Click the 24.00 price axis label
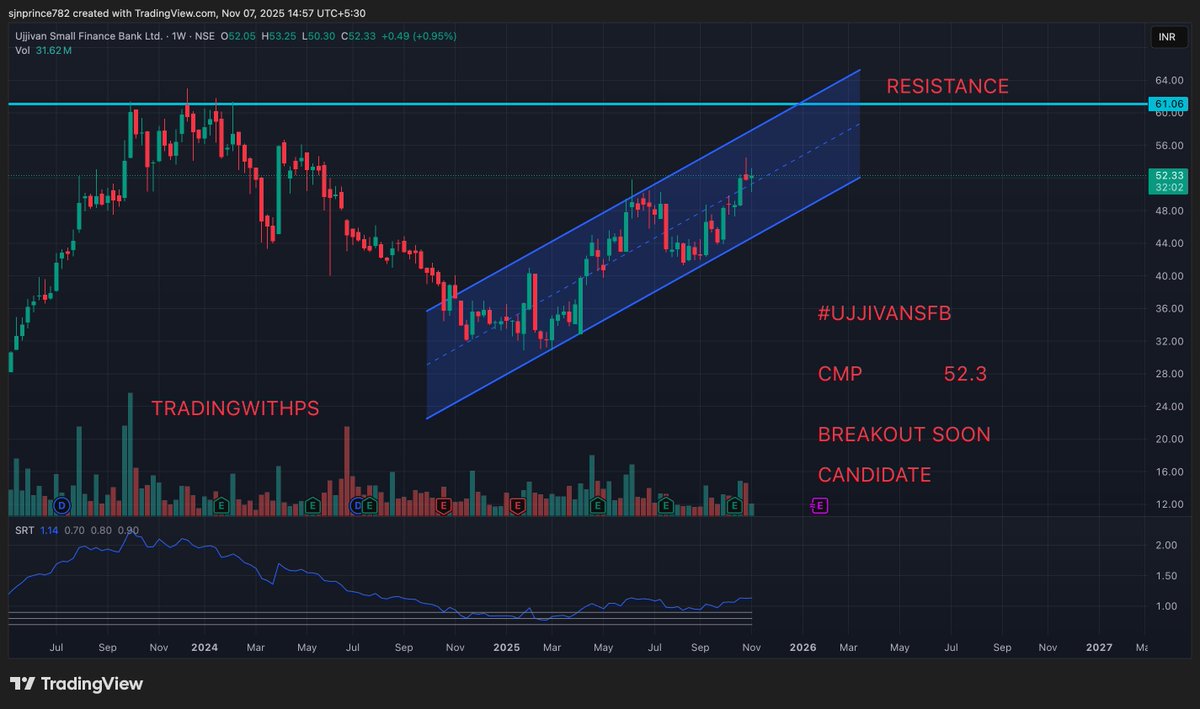Screen dimensions: 1200x709 [x=1169, y=407]
